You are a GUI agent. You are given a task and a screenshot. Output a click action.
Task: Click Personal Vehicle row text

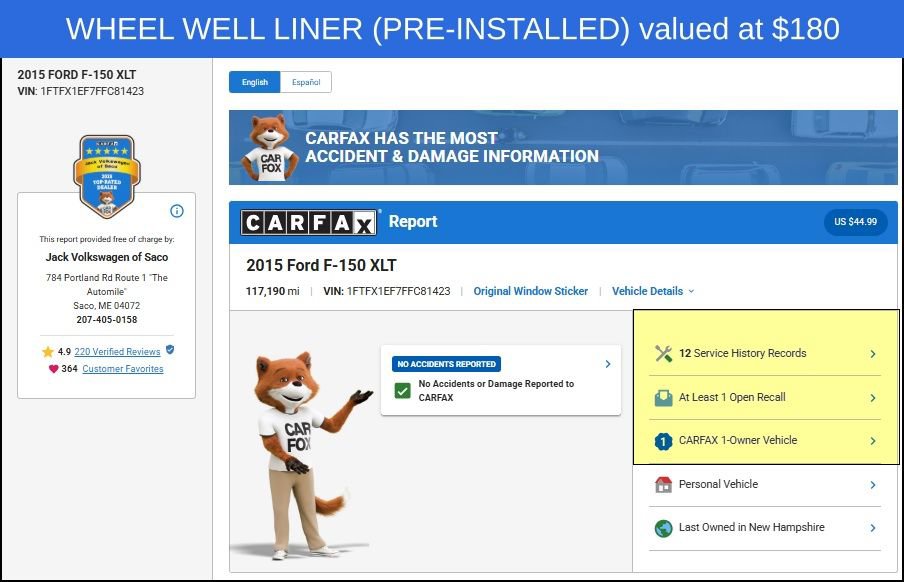click(718, 484)
